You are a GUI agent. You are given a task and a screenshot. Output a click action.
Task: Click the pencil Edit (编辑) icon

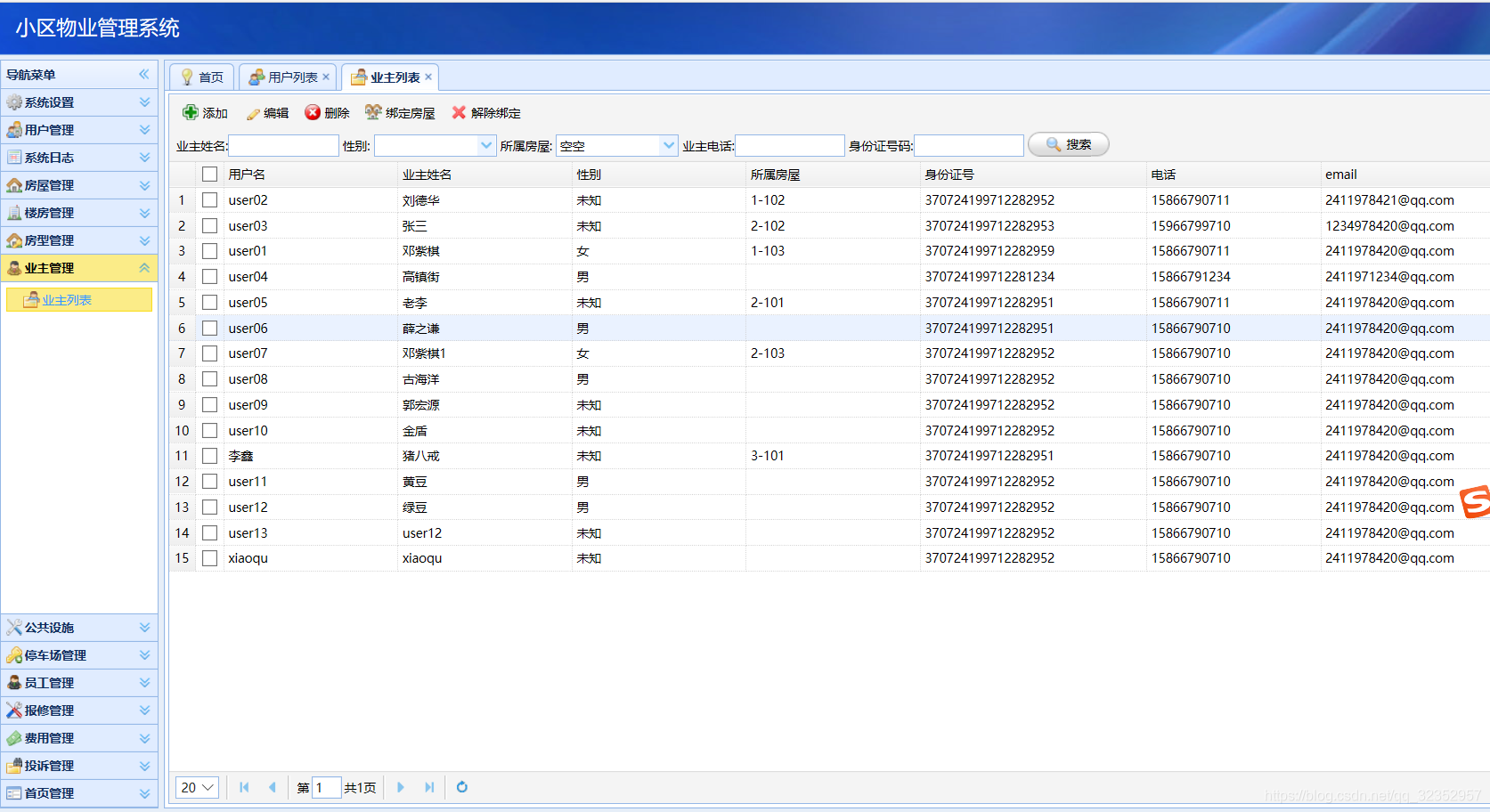(x=253, y=113)
